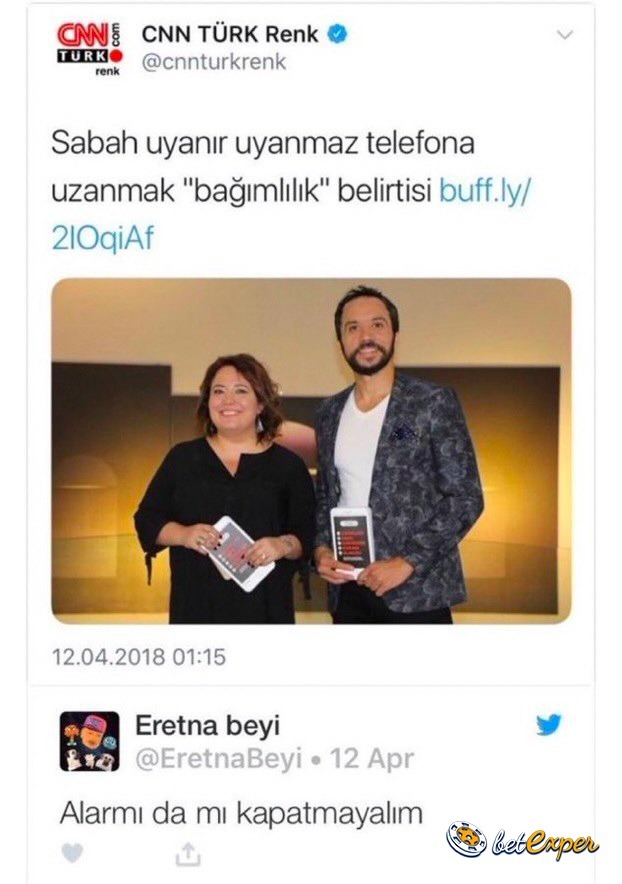Open the @cnnturkrenk handle
The height and width of the screenshot is (884, 622).
[213, 61]
